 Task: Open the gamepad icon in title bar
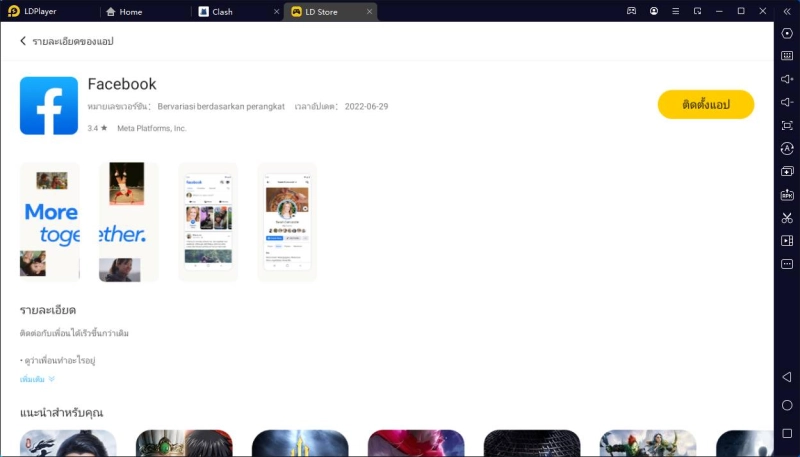tap(632, 11)
